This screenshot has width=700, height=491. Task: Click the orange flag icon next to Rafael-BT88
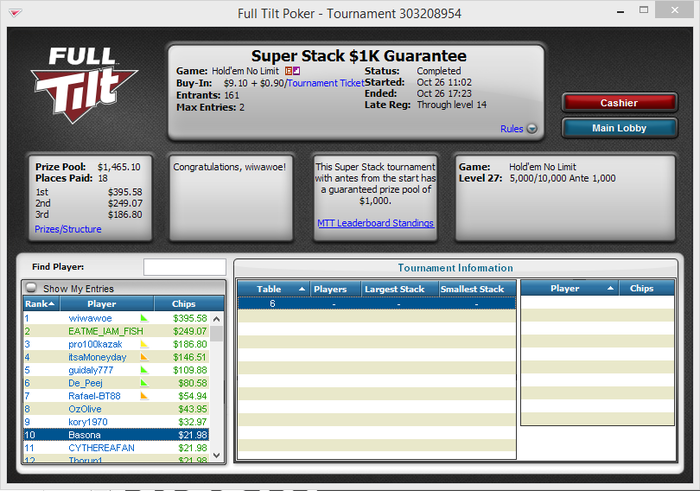(144, 395)
